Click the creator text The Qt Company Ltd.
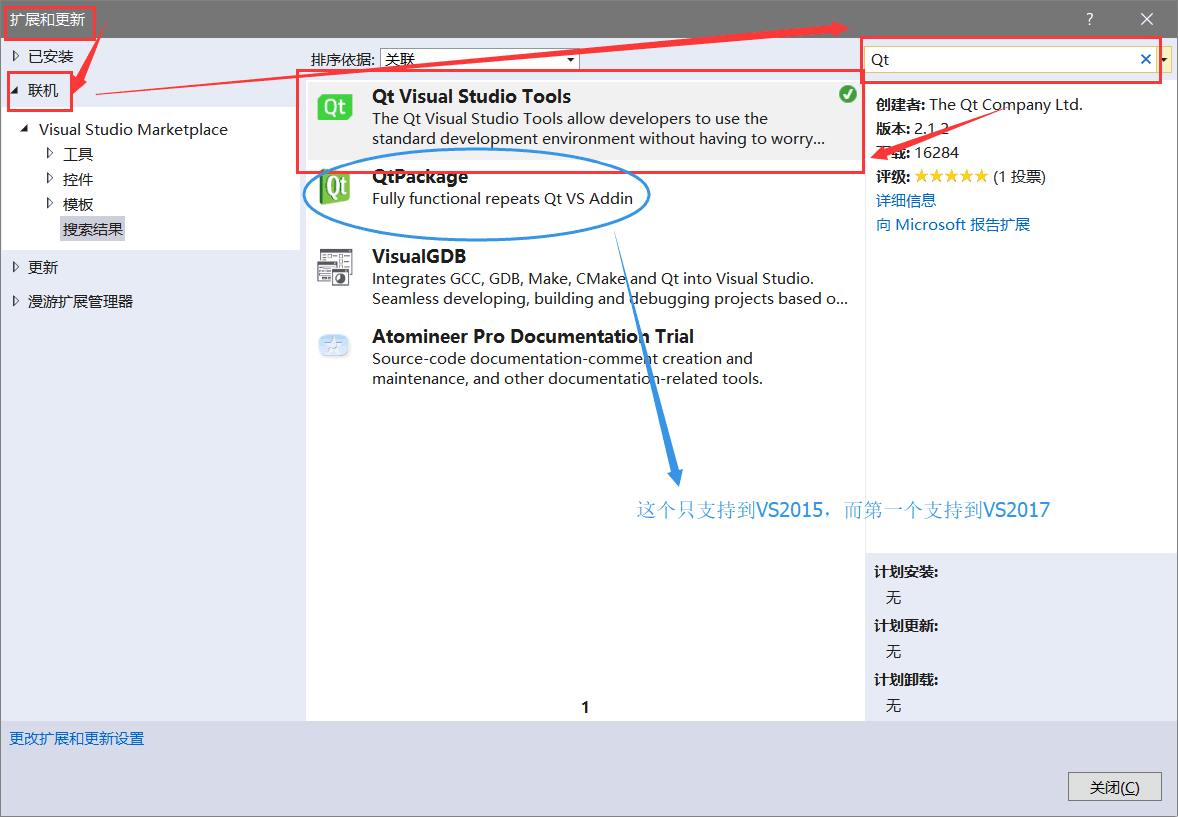Screen dimensions: 1178x817 pyautogui.click(x=1006, y=104)
